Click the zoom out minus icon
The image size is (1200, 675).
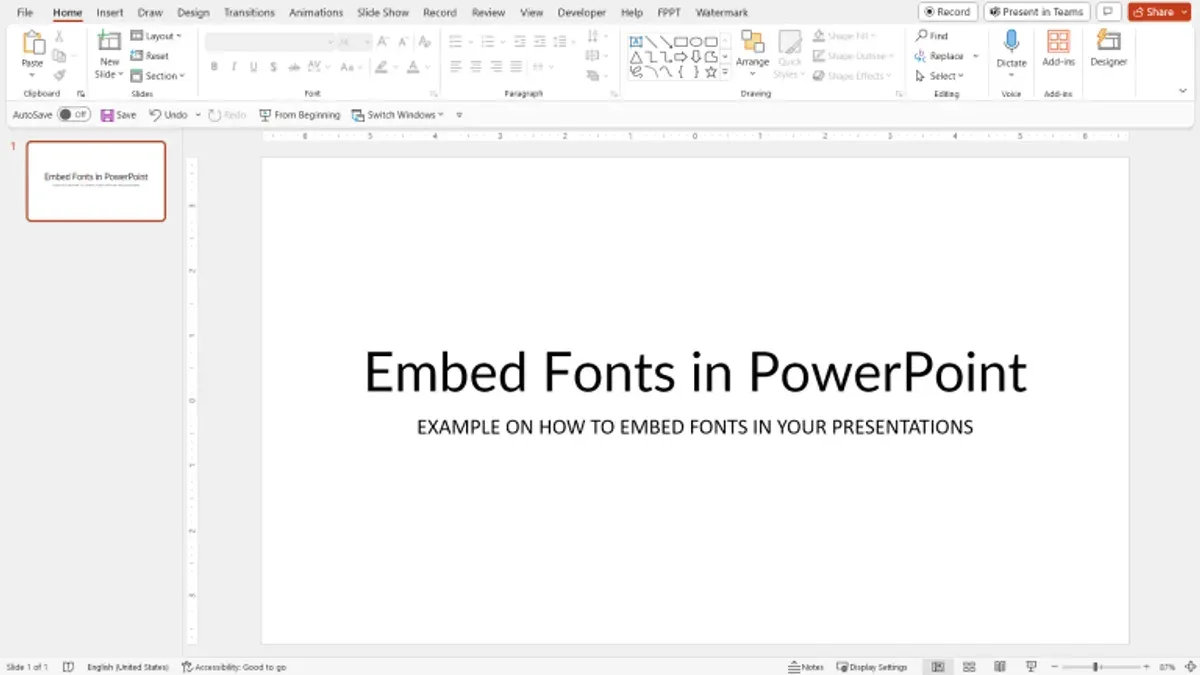(1055, 667)
